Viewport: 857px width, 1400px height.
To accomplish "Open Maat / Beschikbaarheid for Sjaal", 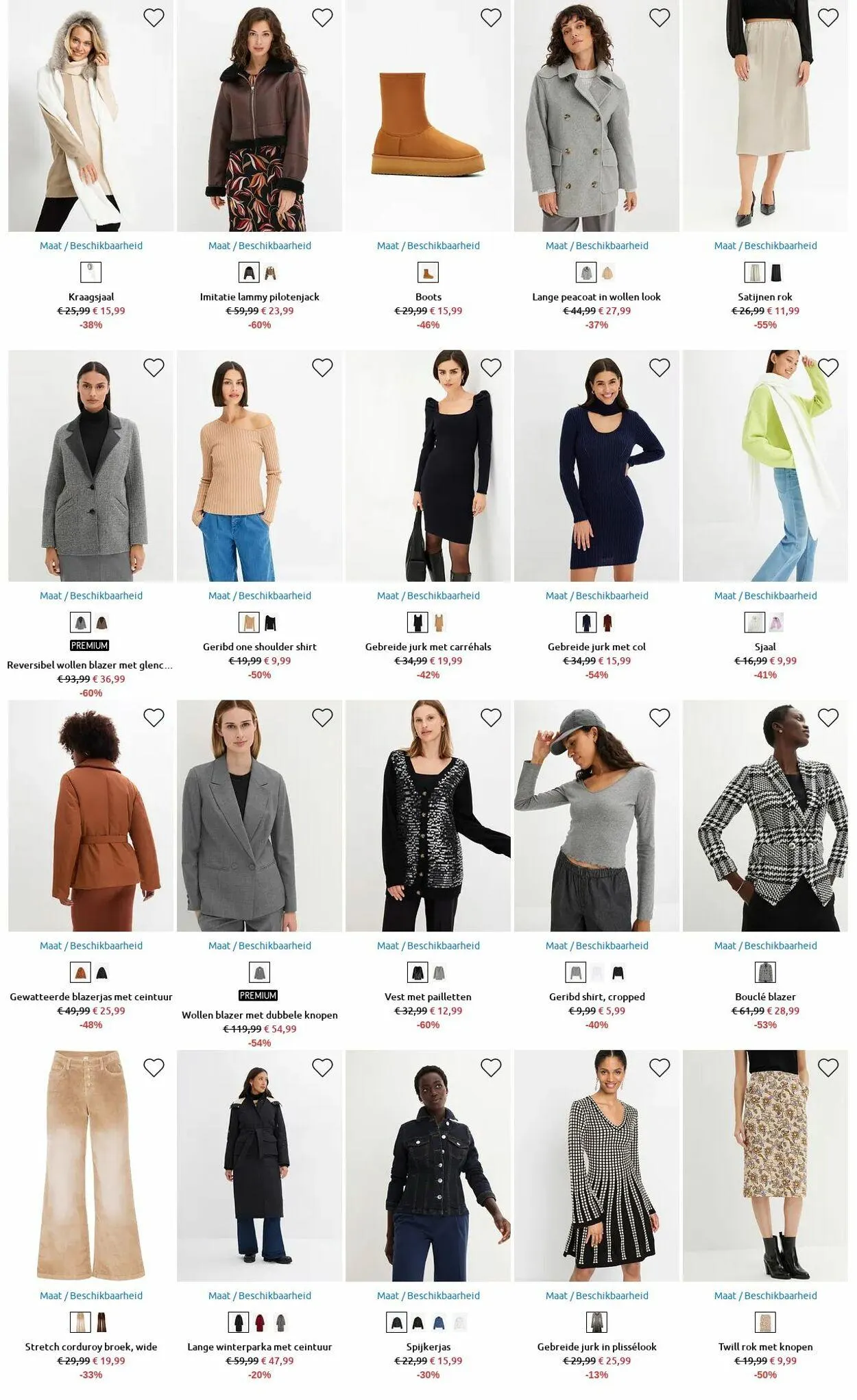I will [765, 595].
